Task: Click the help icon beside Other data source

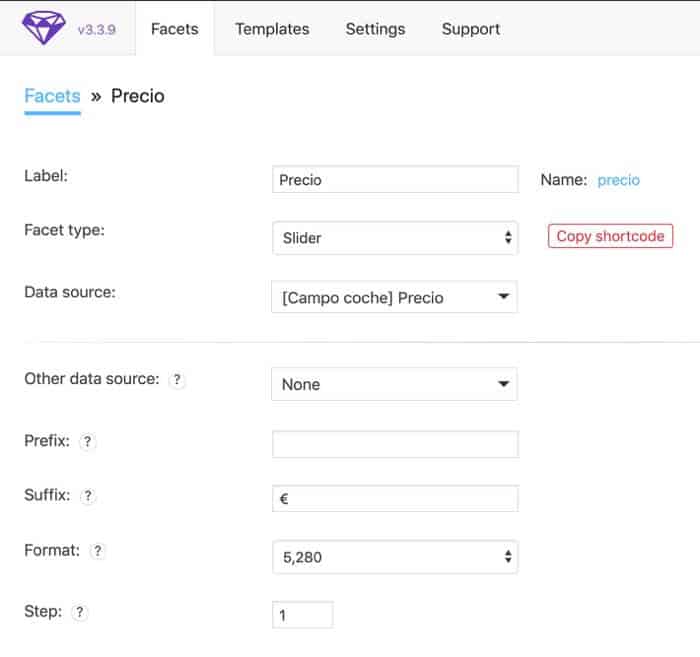Action: click(x=177, y=379)
